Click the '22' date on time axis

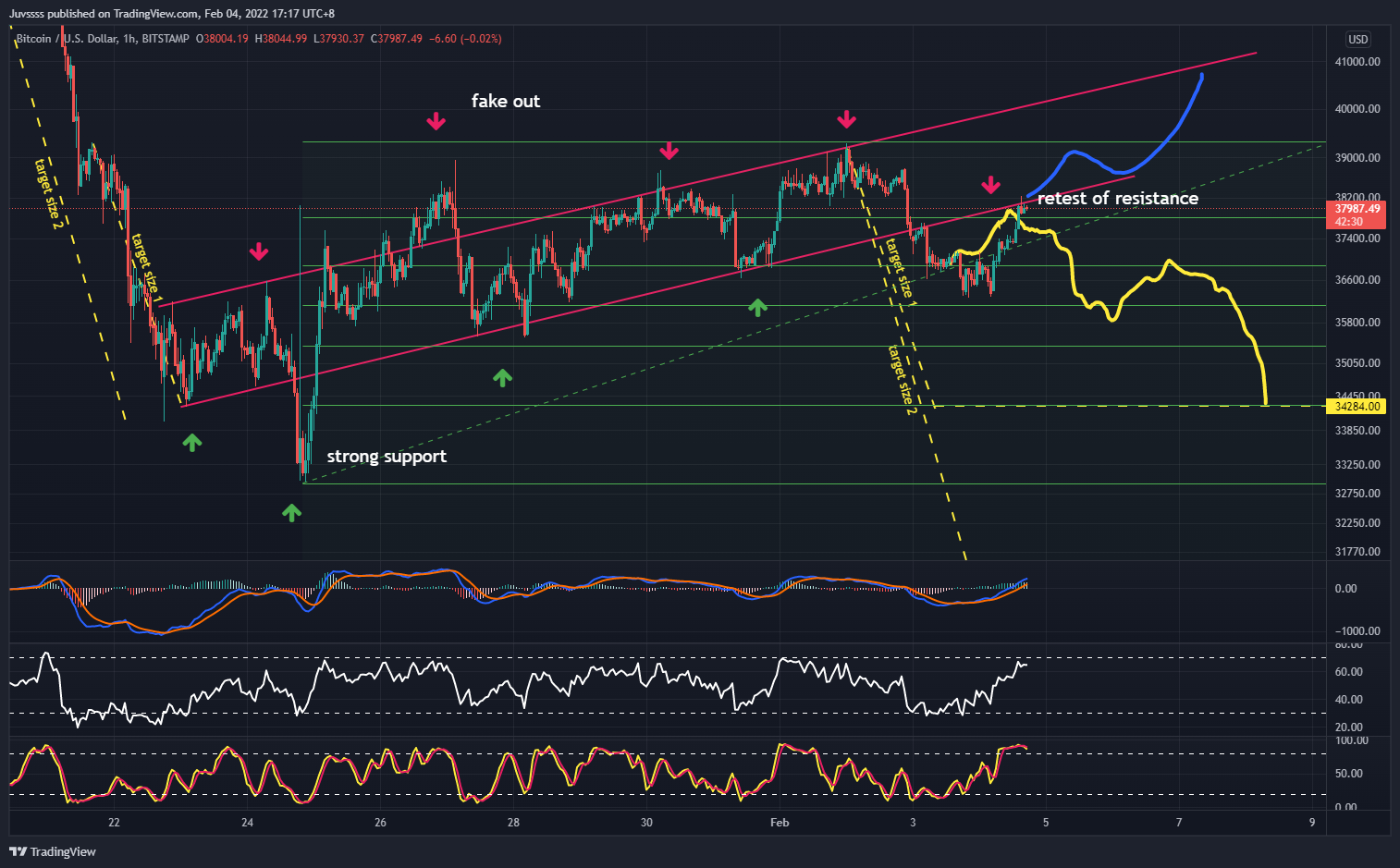coord(114,823)
